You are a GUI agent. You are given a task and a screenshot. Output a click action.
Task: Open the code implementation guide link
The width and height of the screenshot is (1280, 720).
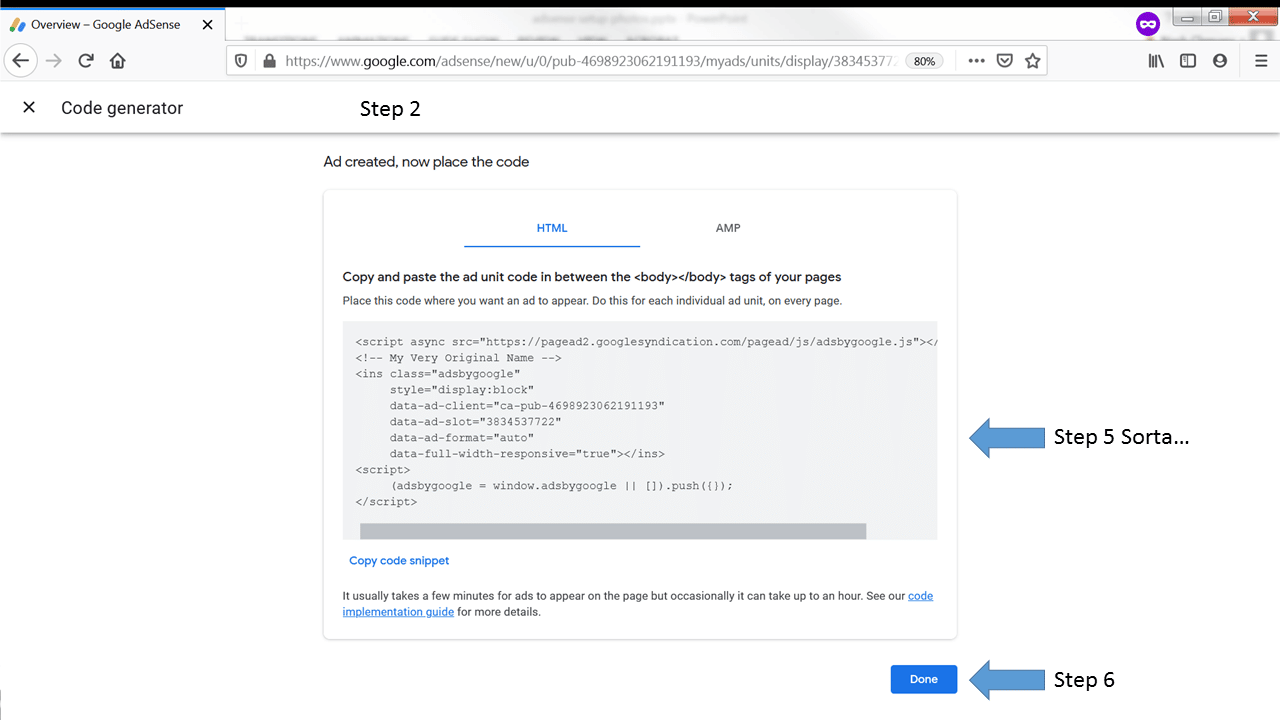(638, 604)
